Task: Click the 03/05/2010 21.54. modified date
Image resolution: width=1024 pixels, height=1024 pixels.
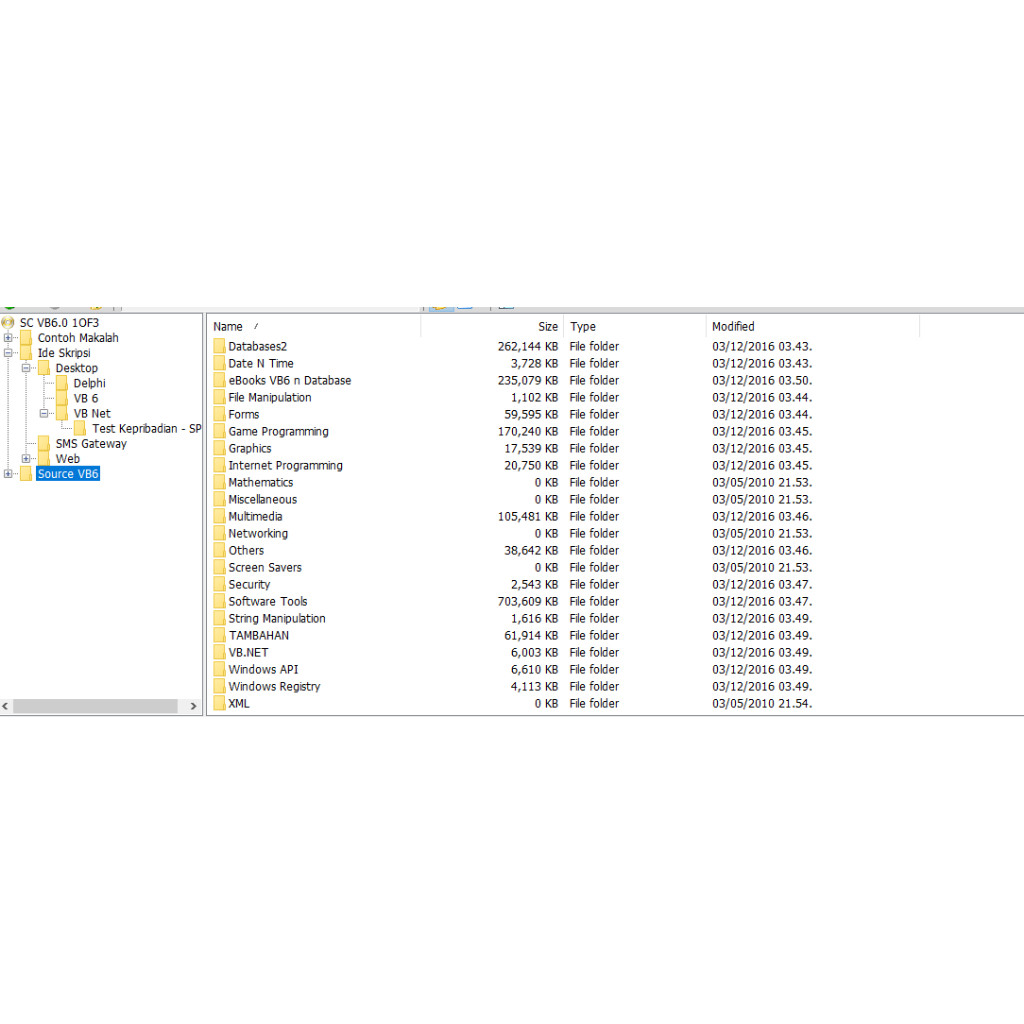Action: click(x=762, y=703)
